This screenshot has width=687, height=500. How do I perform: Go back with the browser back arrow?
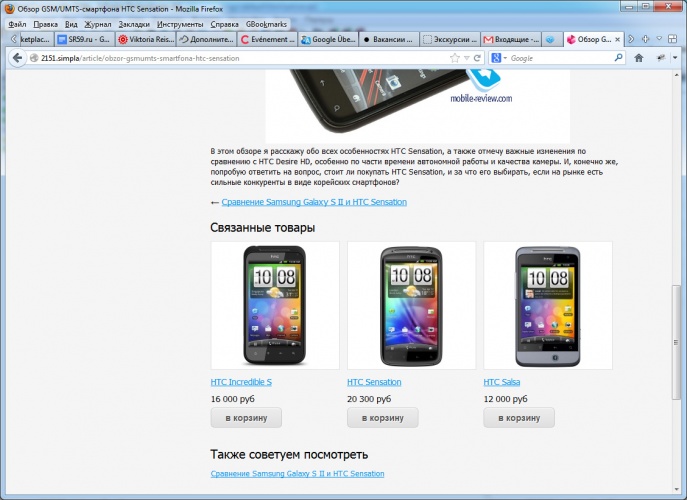pos(17,58)
